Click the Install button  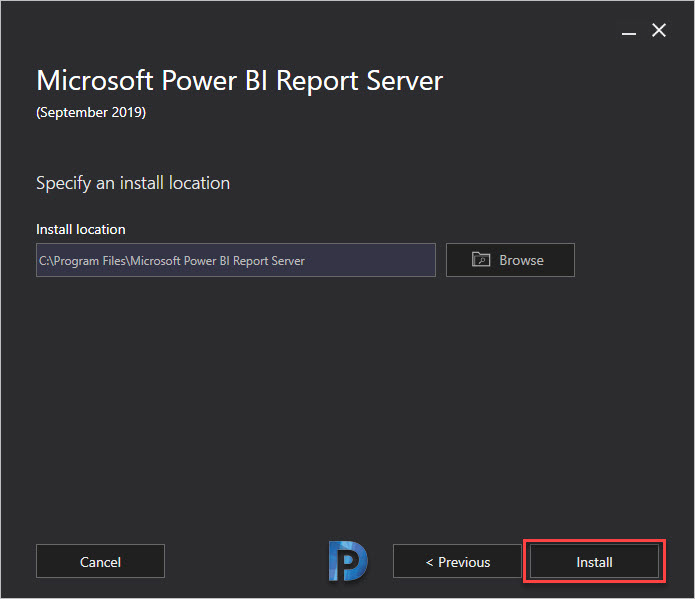(594, 561)
